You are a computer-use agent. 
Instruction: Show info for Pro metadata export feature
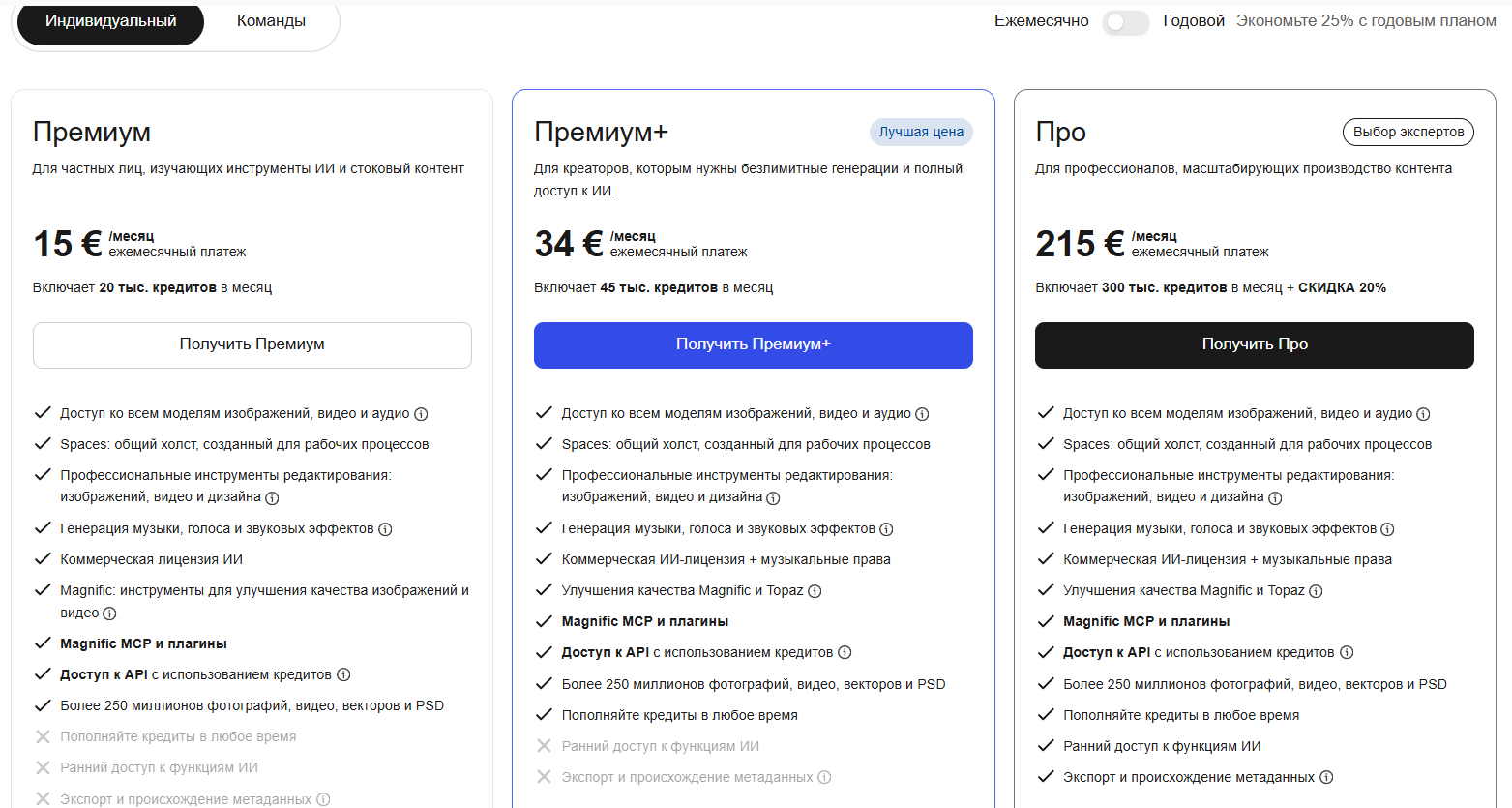tap(1326, 778)
